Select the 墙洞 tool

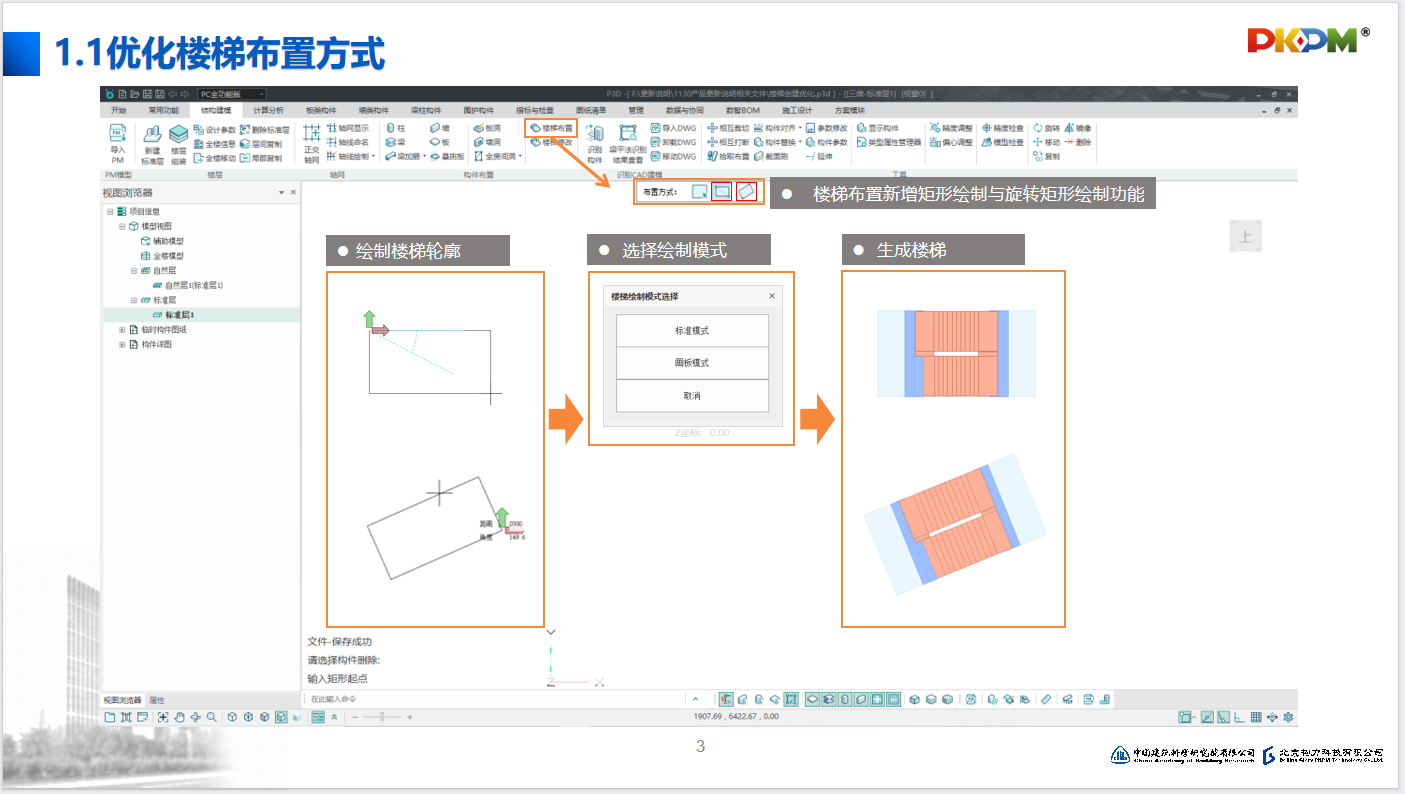487,142
